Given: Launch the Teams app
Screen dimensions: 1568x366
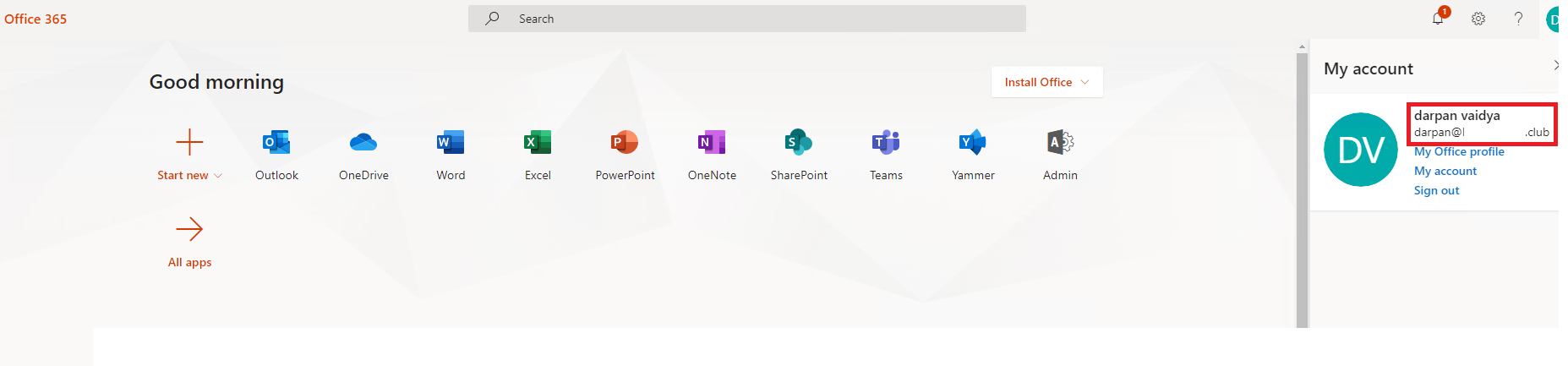Looking at the screenshot, I should [886, 155].
